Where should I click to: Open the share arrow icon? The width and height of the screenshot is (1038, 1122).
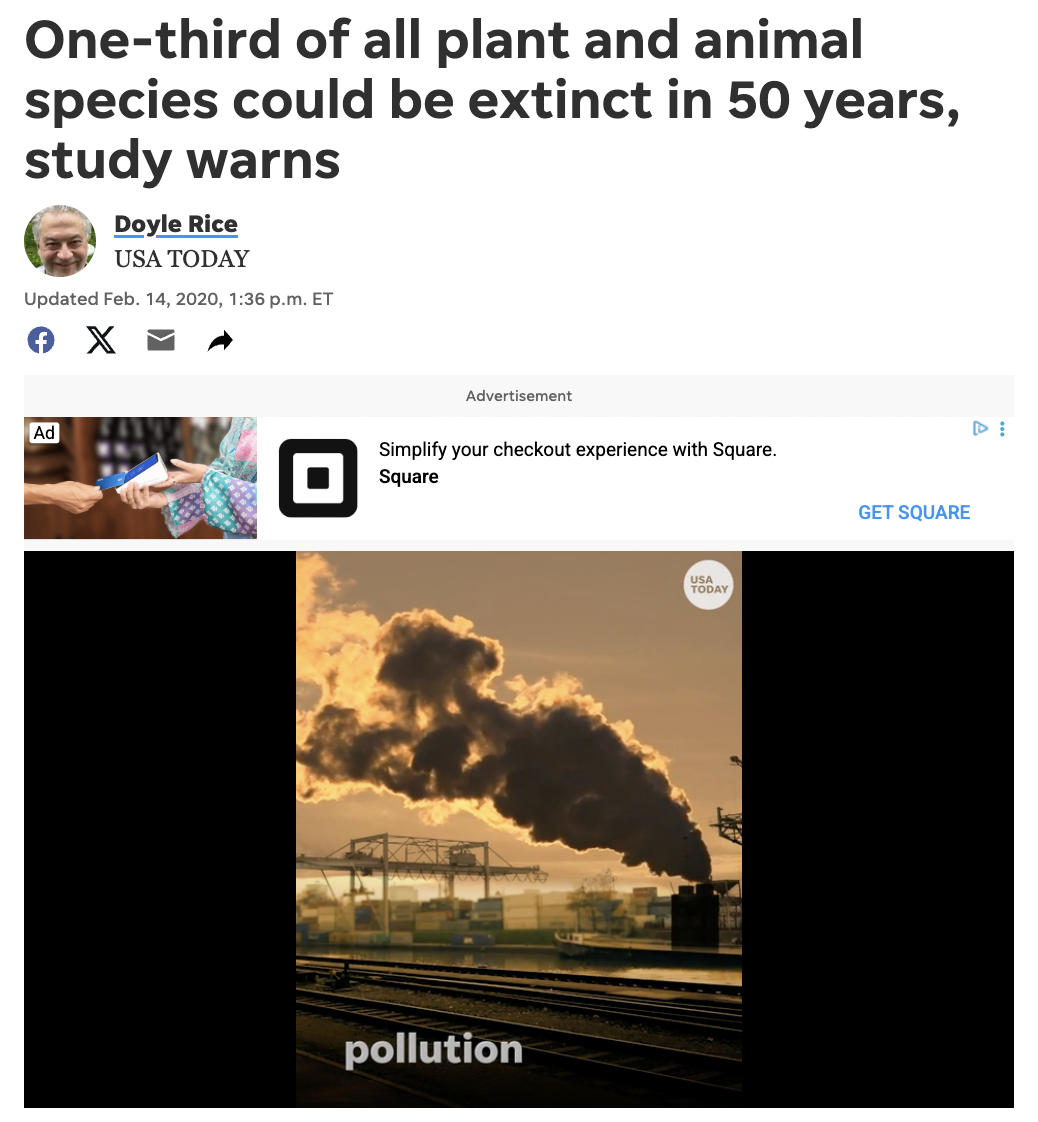220,341
